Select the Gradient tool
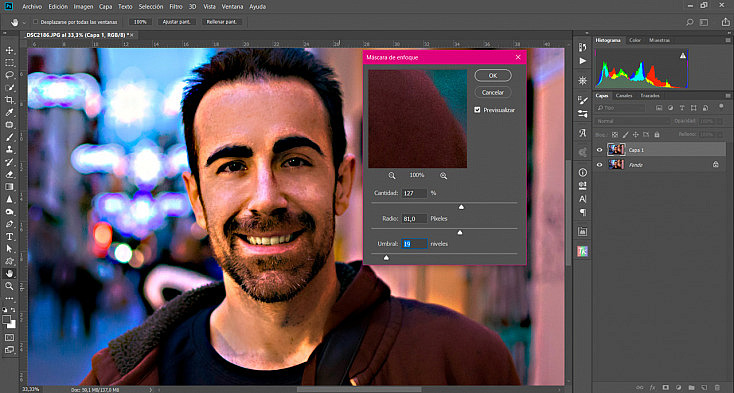 [x=9, y=187]
